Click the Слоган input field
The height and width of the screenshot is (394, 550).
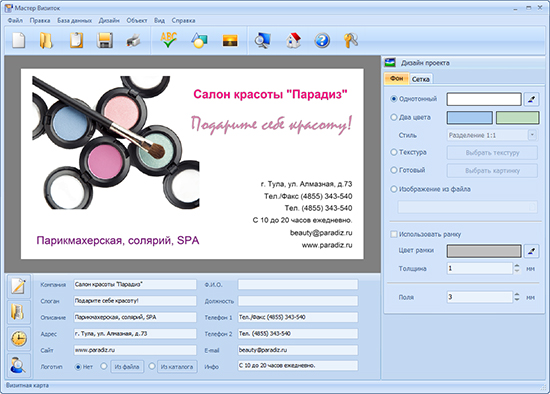(x=135, y=301)
